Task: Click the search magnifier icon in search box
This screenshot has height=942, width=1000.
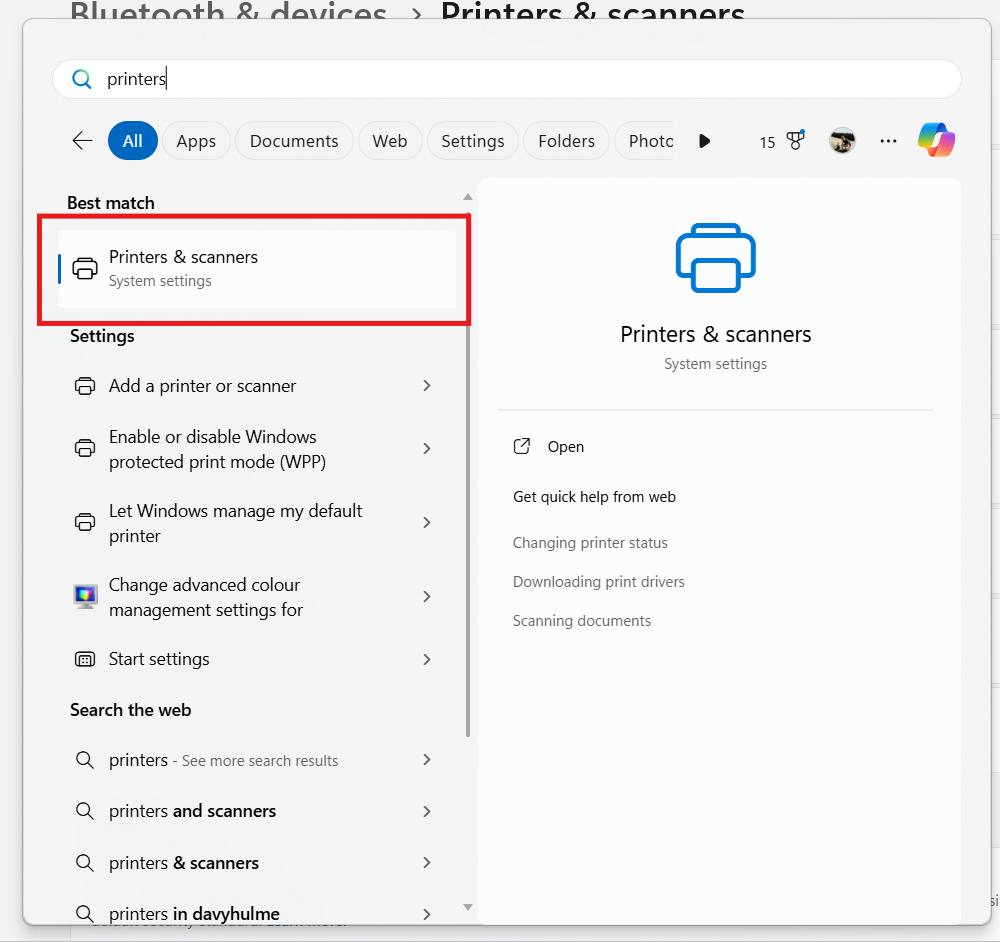Action: click(x=82, y=79)
